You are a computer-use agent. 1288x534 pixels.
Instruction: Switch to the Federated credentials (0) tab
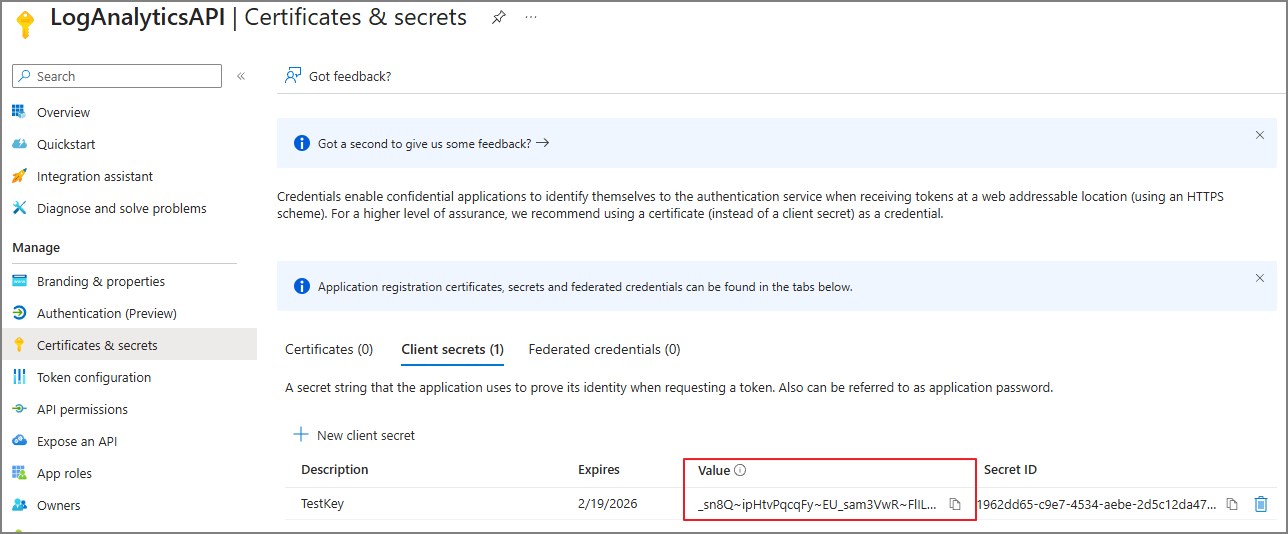pos(604,349)
